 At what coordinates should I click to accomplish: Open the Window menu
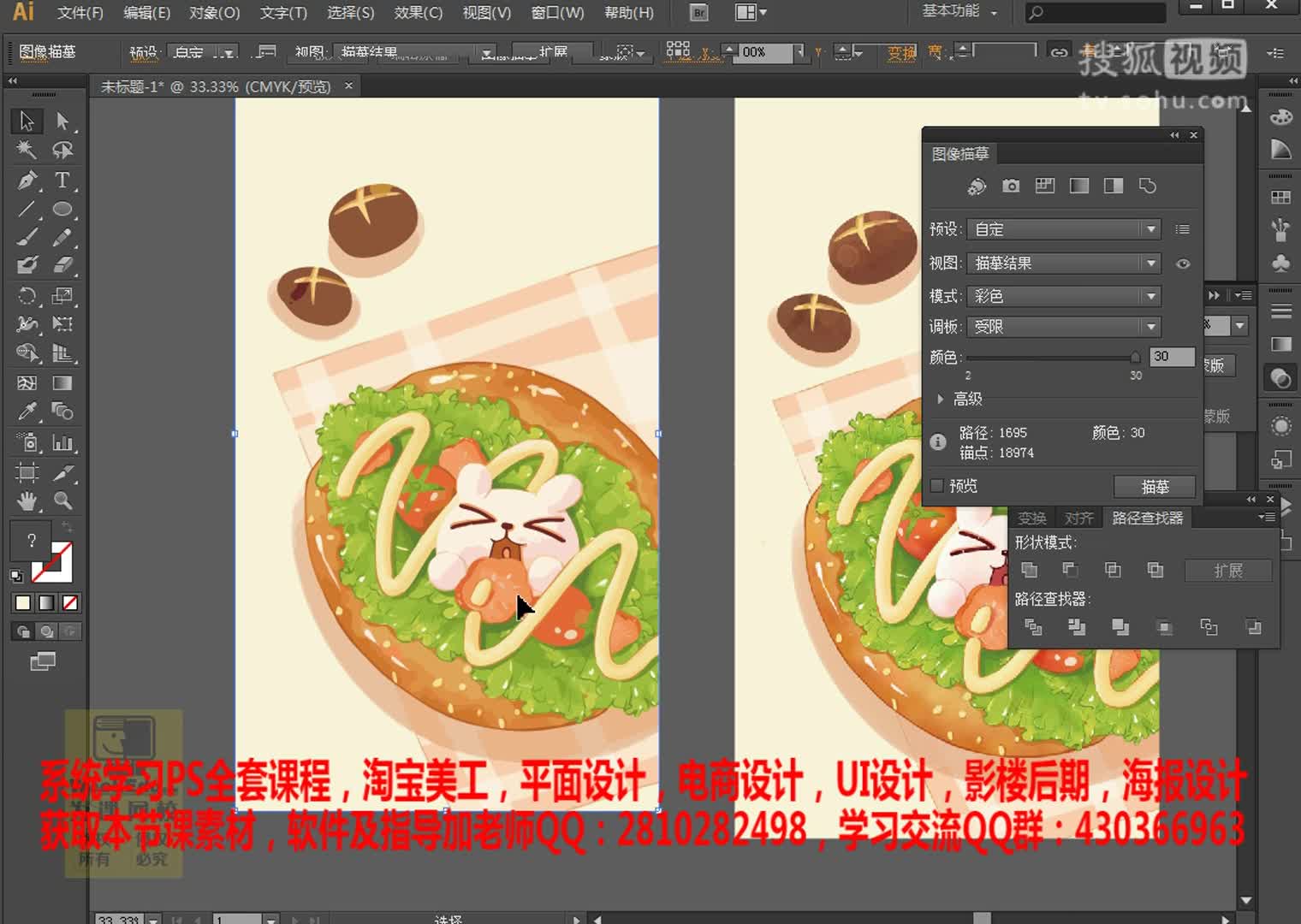pos(557,13)
